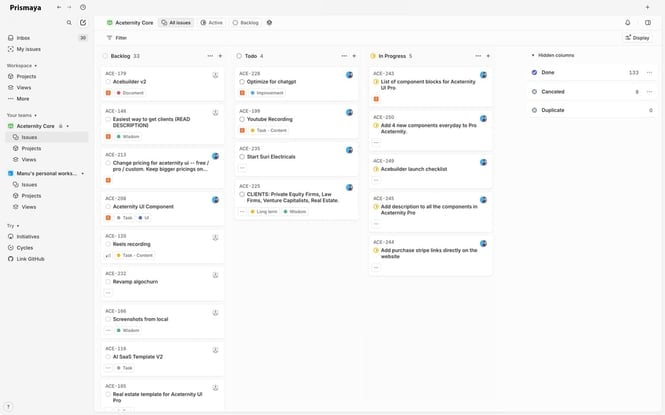Open the Display options button
This screenshot has height=415, width=665.
(636, 38)
